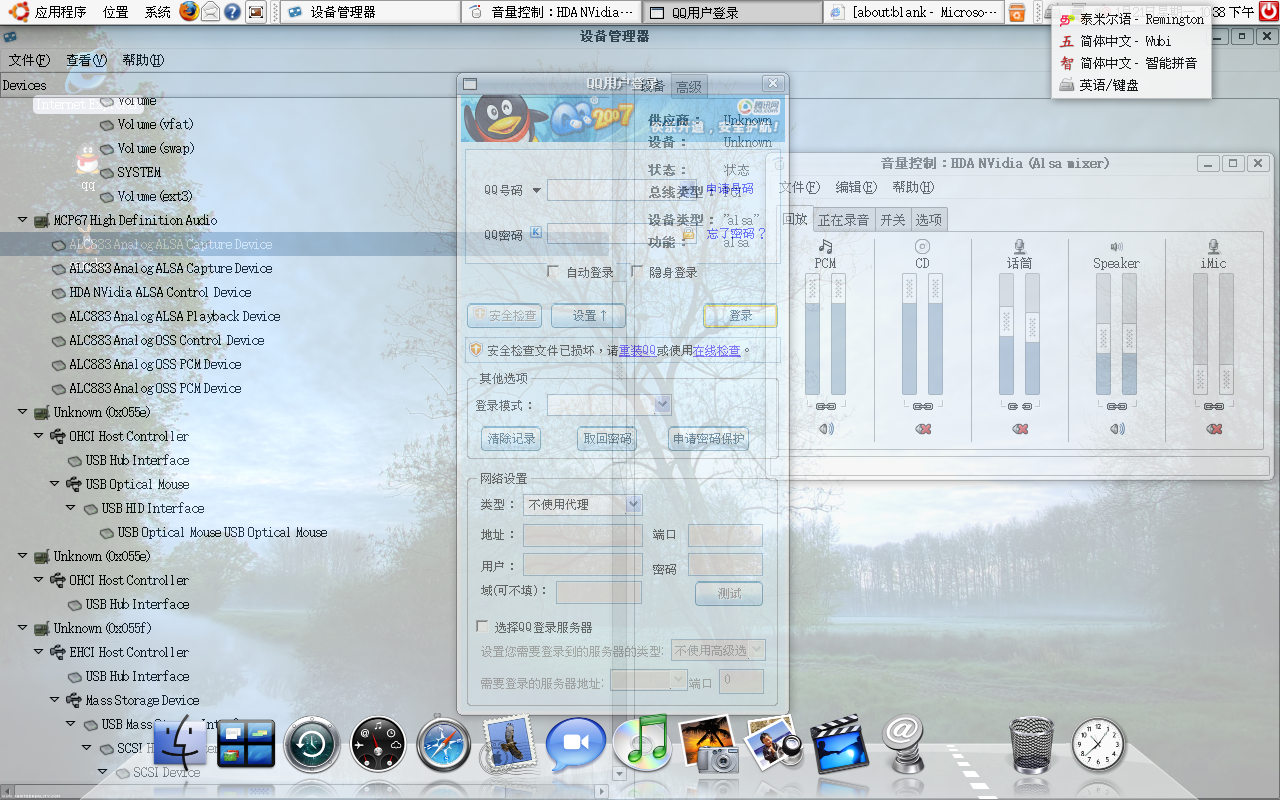Unmute the 话筒 microphone track
The height and width of the screenshot is (800, 1280).
tap(1019, 429)
